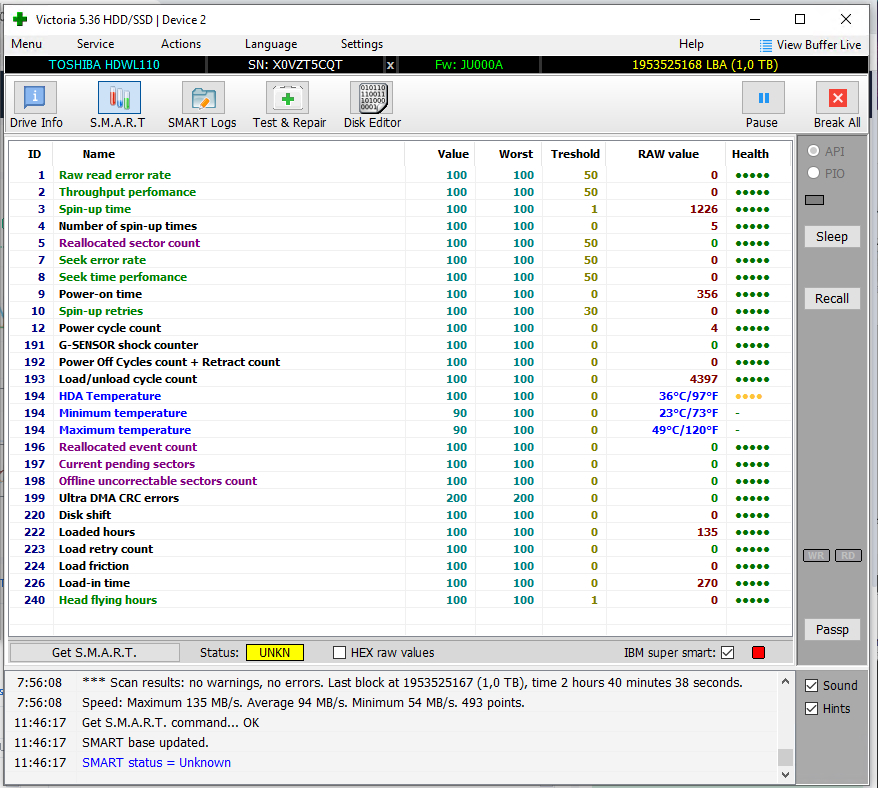Click the Passp button
Image resolution: width=878 pixels, height=788 pixels.
[832, 630]
